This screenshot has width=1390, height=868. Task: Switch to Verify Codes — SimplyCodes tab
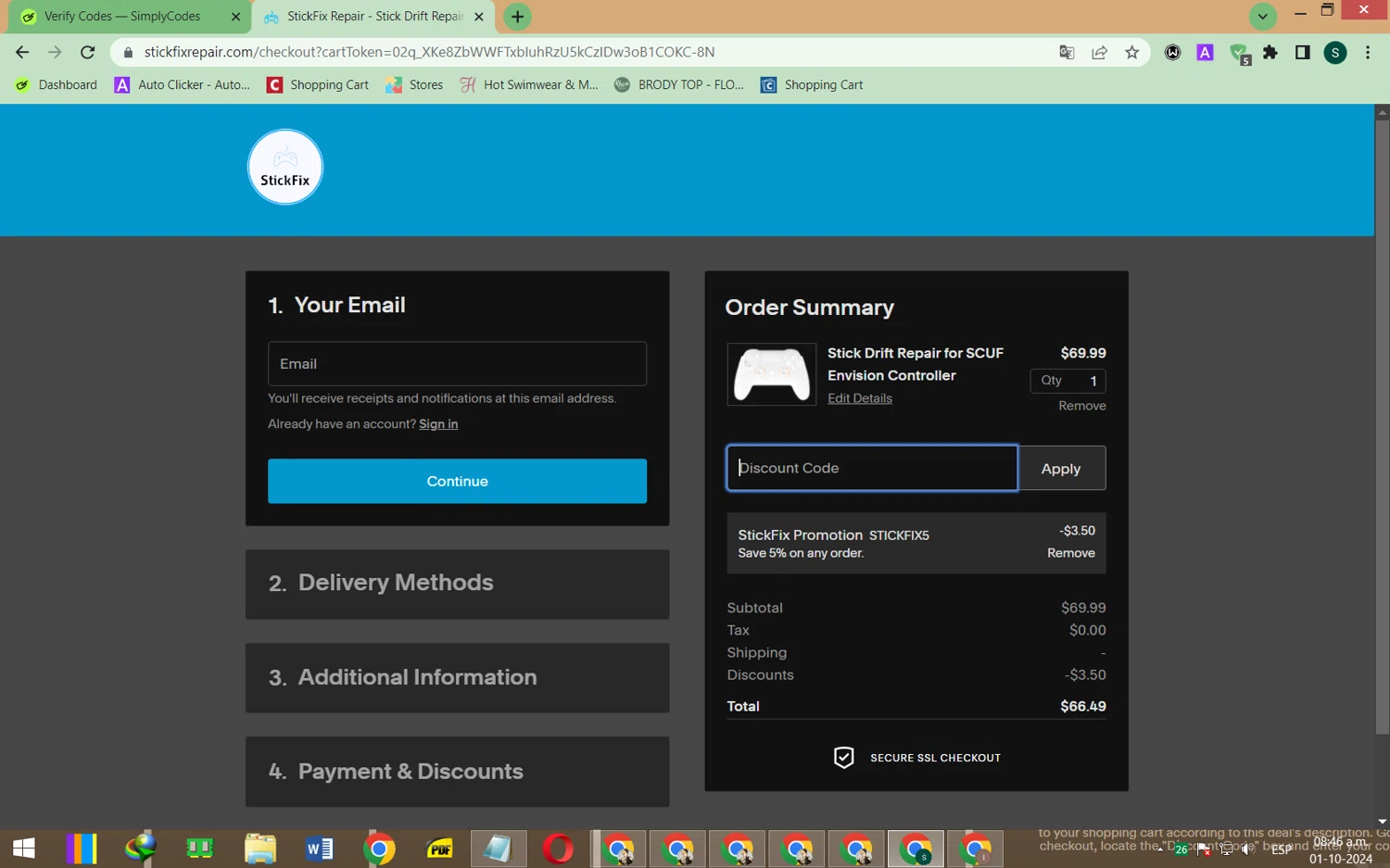[x=122, y=17]
